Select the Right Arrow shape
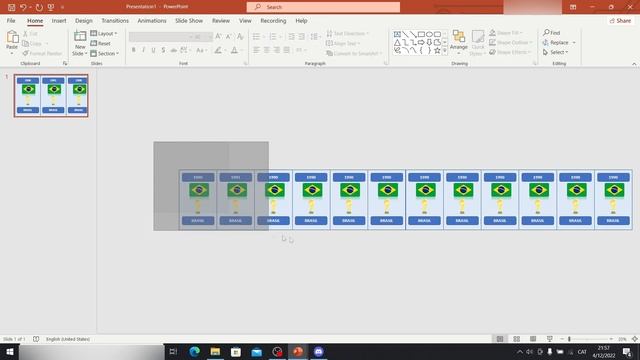 [x=421, y=42]
